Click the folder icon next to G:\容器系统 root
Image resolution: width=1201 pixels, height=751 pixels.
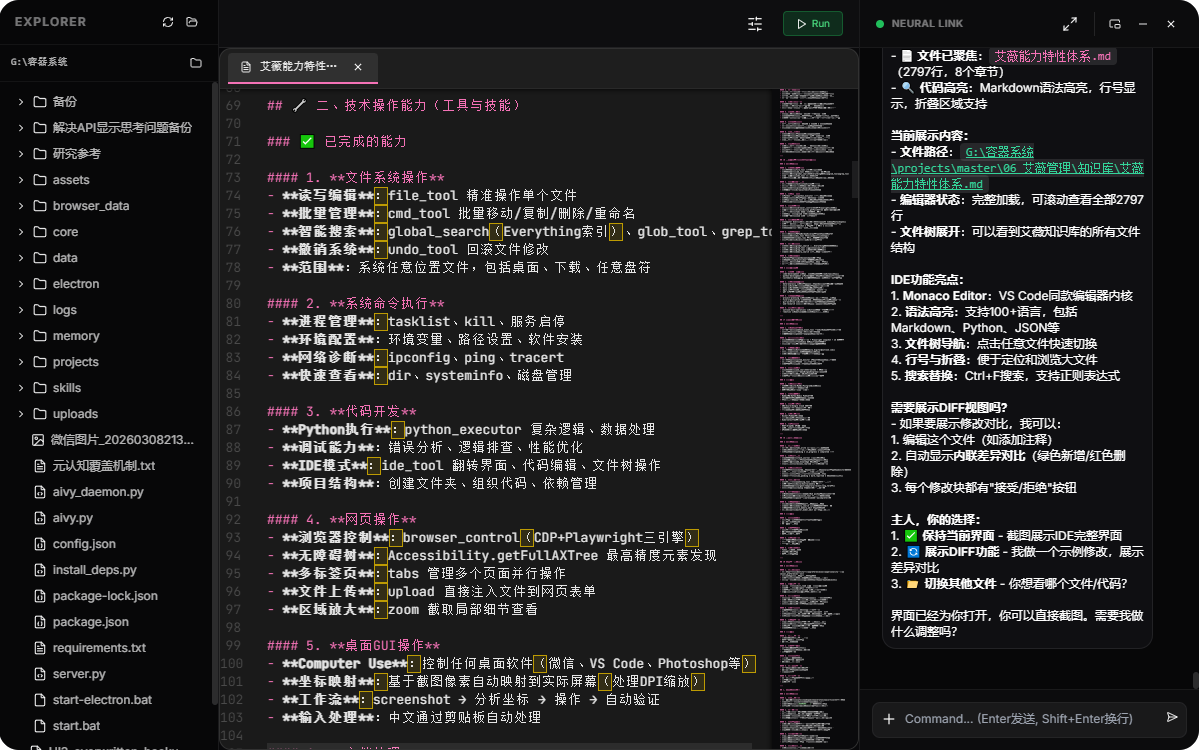[x=196, y=62]
